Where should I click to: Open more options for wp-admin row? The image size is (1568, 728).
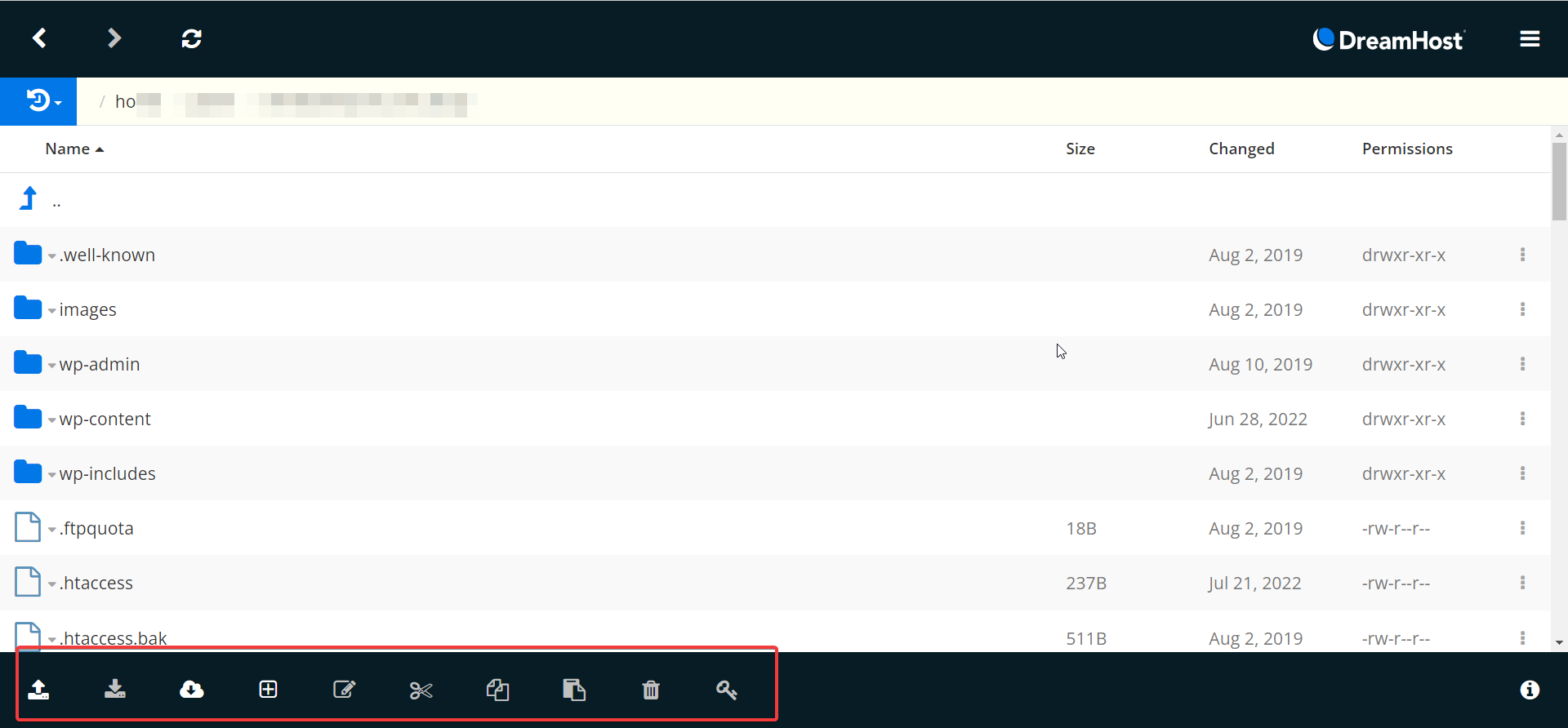pyautogui.click(x=1522, y=364)
